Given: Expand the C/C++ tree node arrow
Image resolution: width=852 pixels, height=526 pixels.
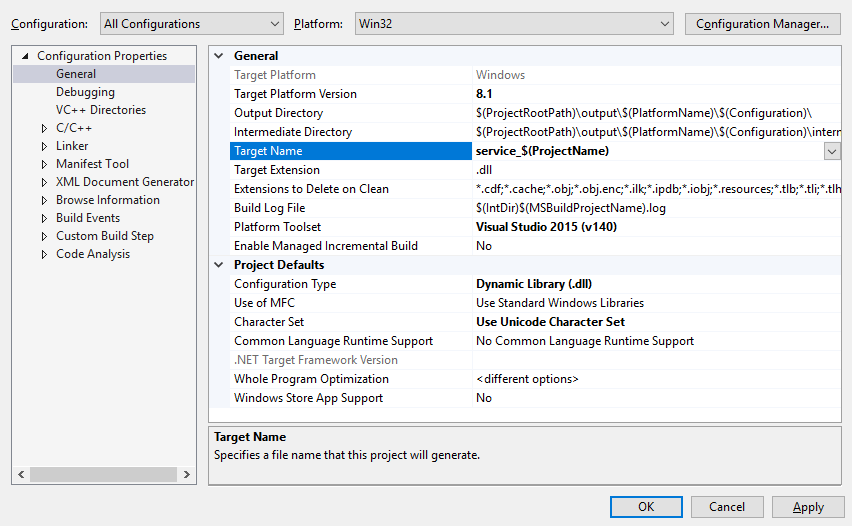Looking at the screenshot, I should coord(44,128).
